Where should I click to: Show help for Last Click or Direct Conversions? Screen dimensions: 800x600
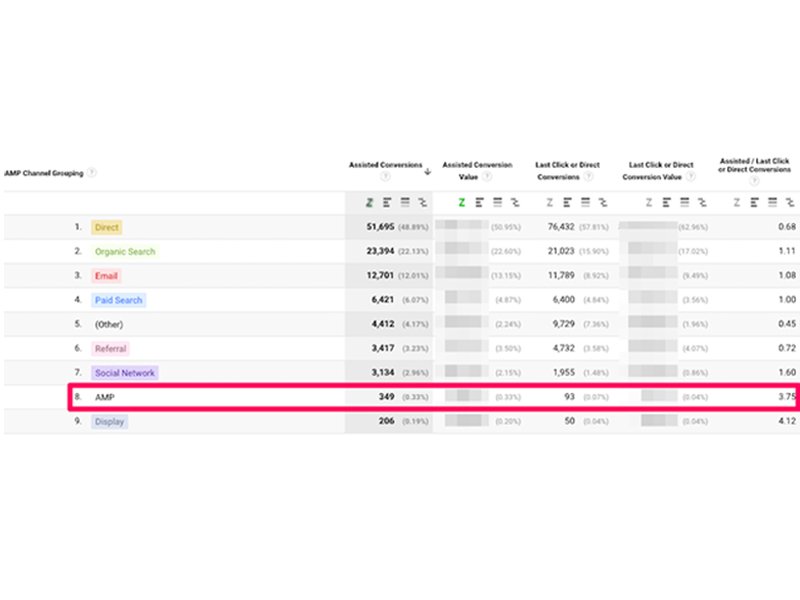pos(586,177)
